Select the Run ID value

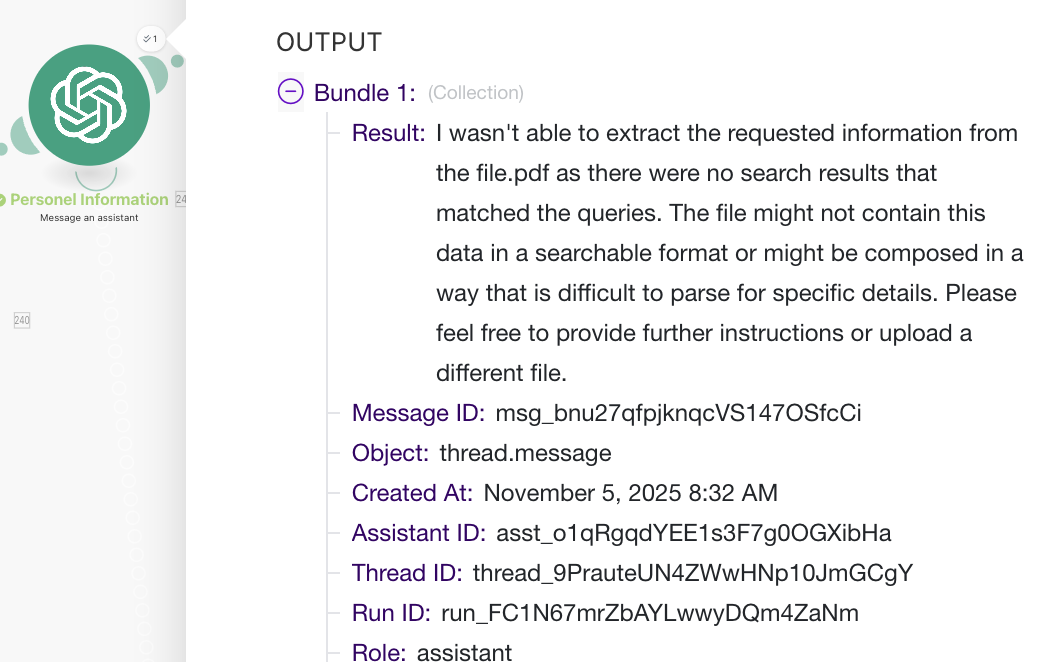point(649,613)
